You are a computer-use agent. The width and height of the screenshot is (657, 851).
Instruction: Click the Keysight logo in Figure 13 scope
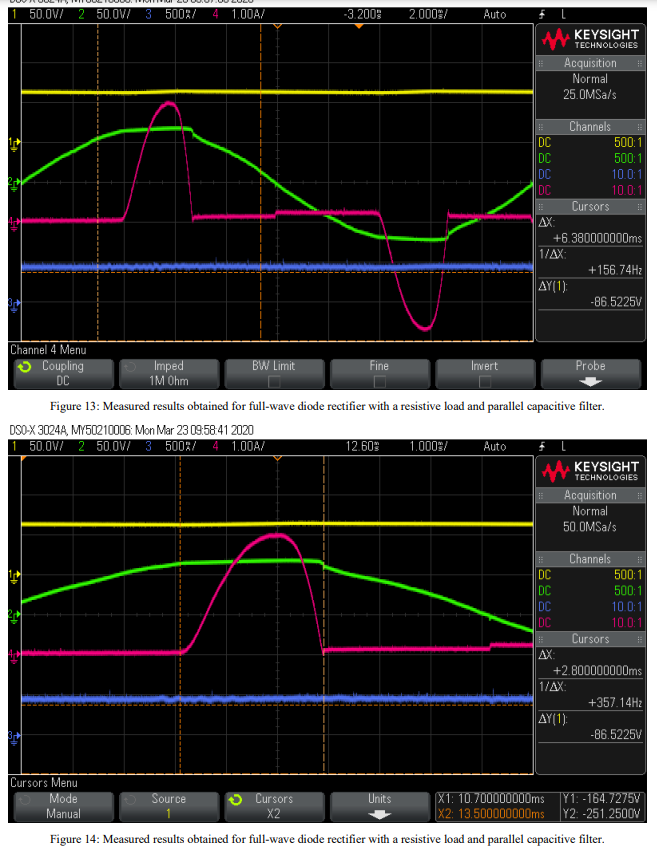click(590, 39)
